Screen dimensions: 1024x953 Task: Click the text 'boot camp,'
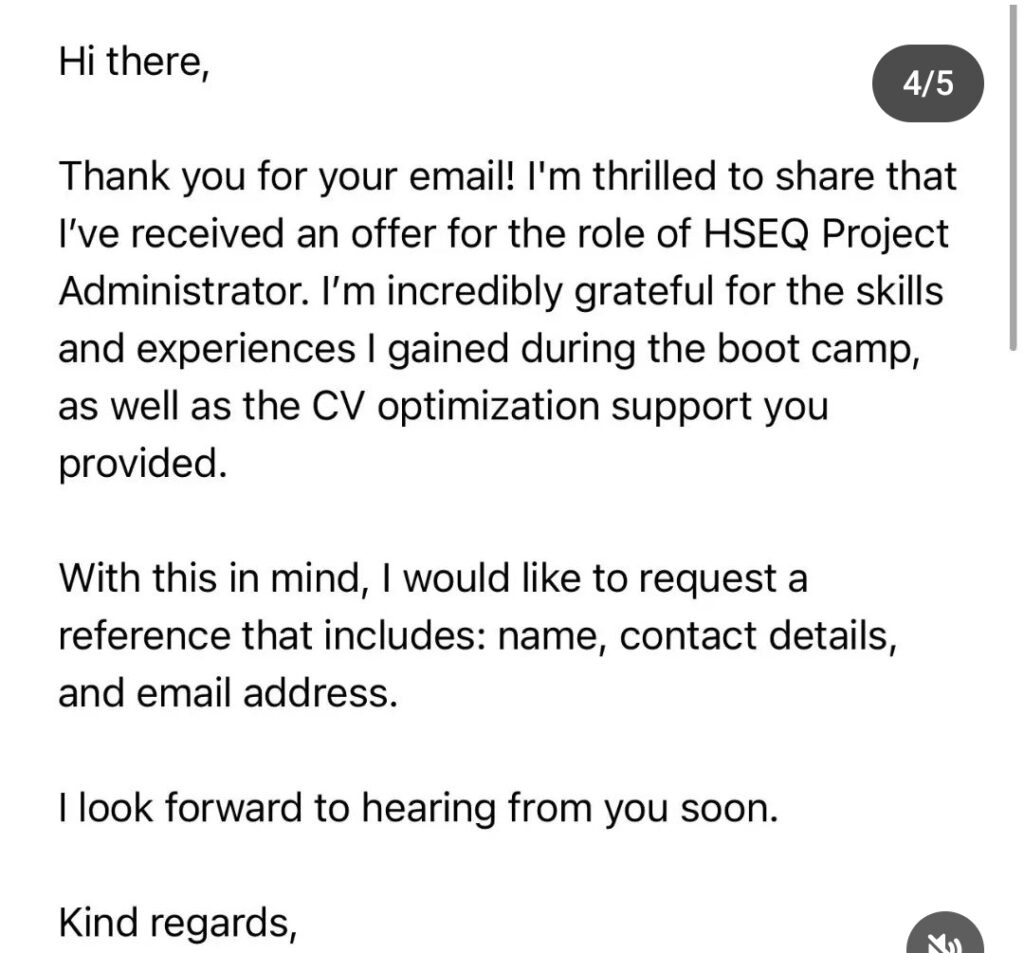pyautogui.click(x=819, y=349)
